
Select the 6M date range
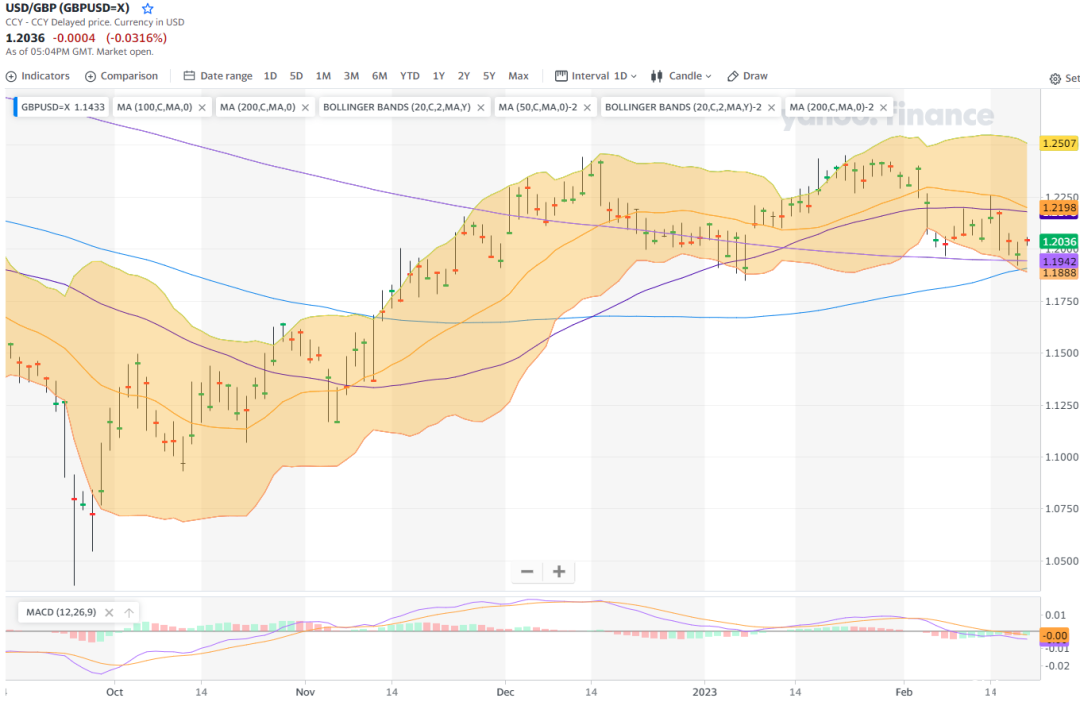tap(380, 76)
